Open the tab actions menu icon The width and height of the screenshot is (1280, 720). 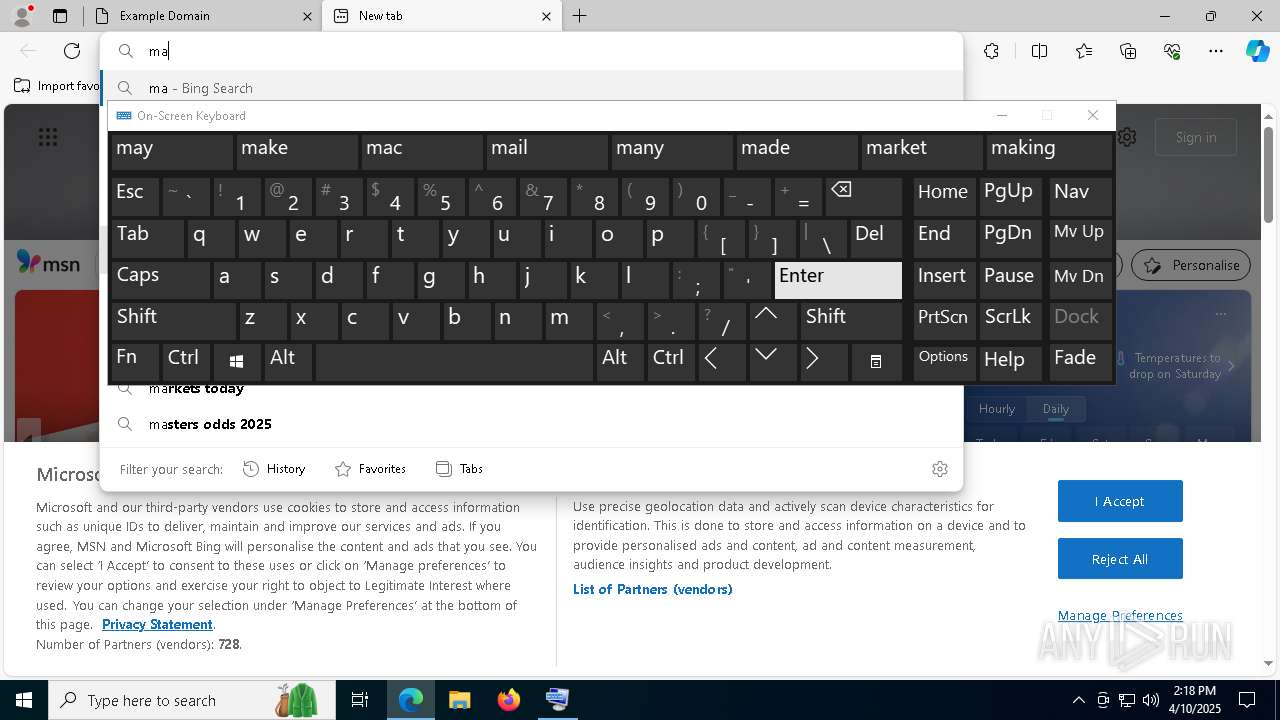pos(60,16)
